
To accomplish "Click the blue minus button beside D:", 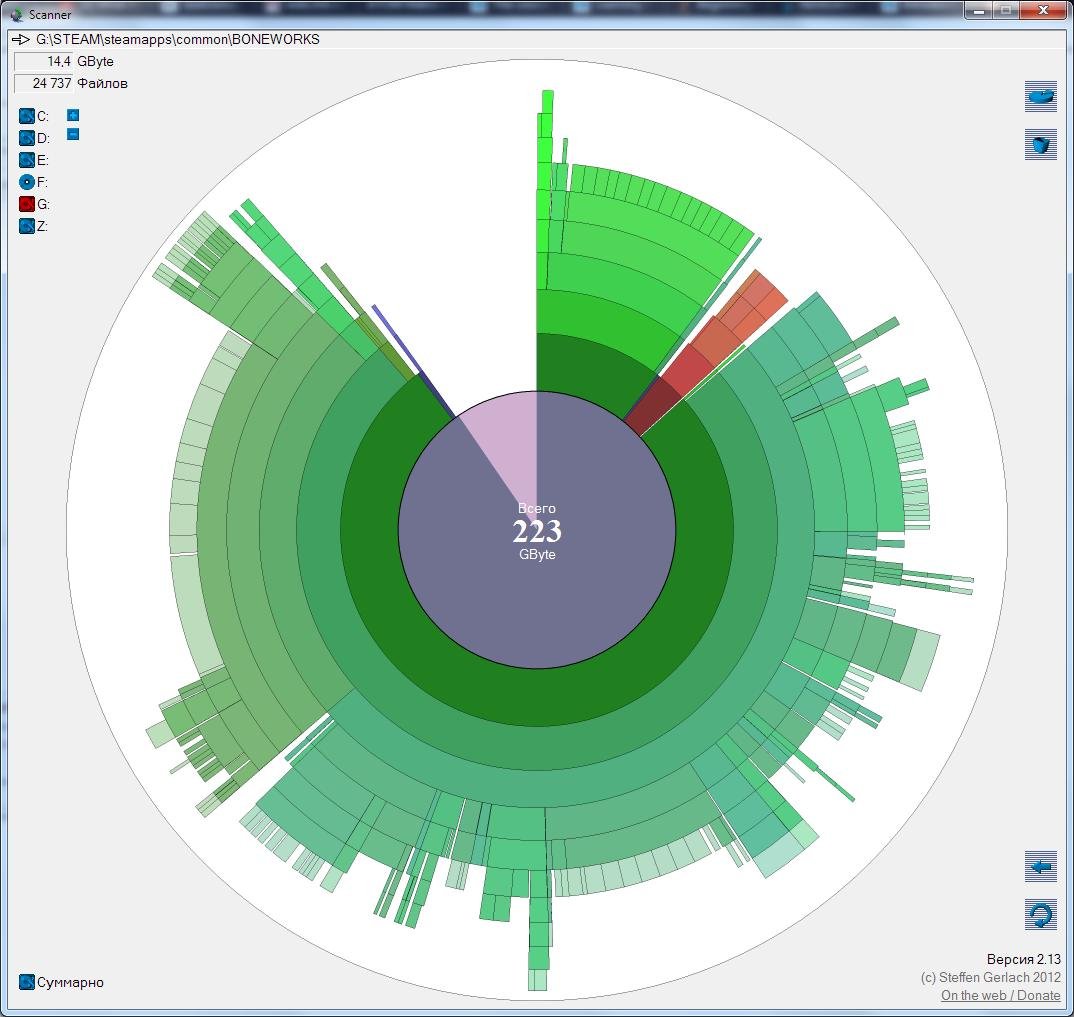I will 73,134.
